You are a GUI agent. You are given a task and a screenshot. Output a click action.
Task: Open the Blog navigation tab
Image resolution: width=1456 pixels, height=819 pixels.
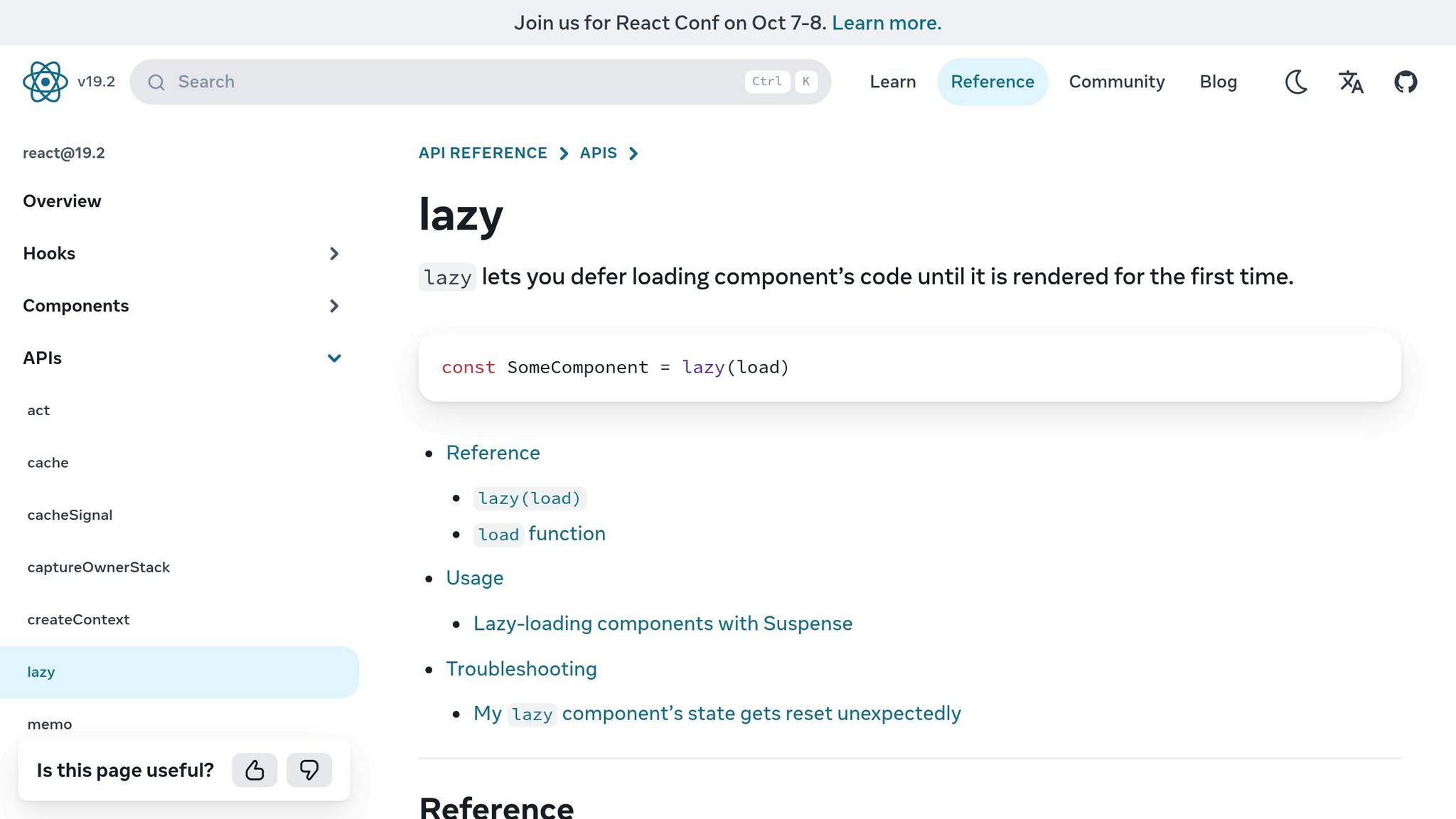click(x=1218, y=82)
